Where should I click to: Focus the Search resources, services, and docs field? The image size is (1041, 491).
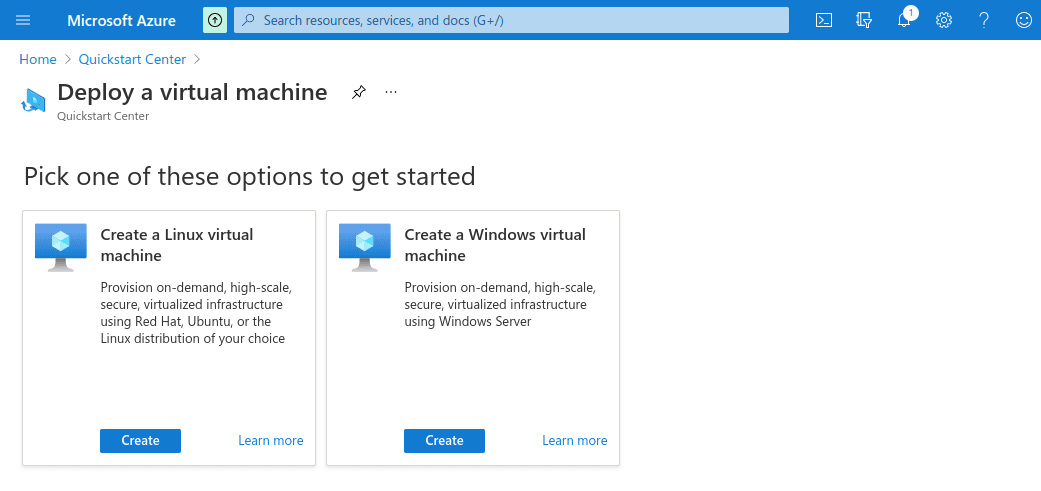511,20
